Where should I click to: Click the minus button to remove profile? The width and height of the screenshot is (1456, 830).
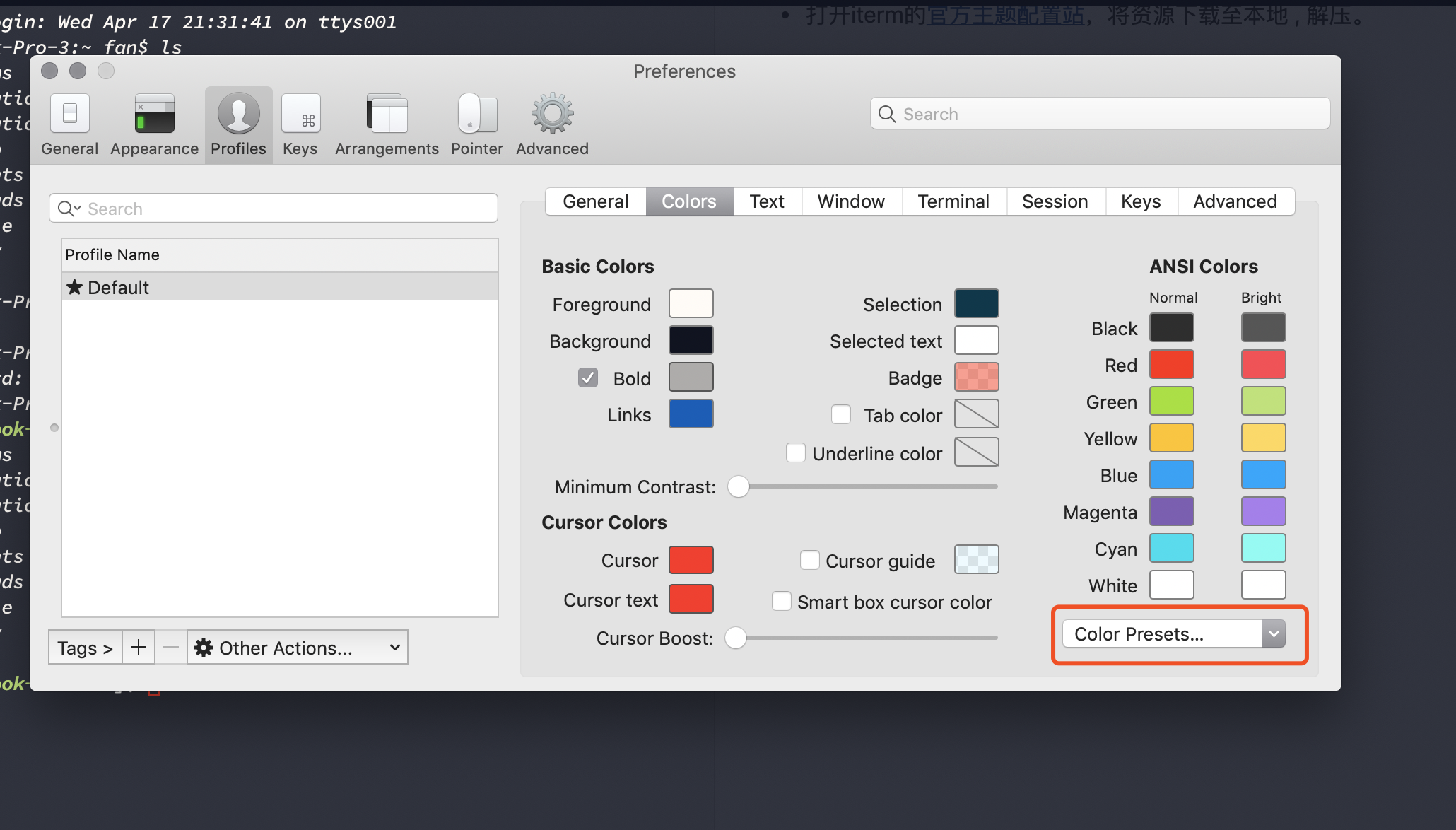click(171, 647)
